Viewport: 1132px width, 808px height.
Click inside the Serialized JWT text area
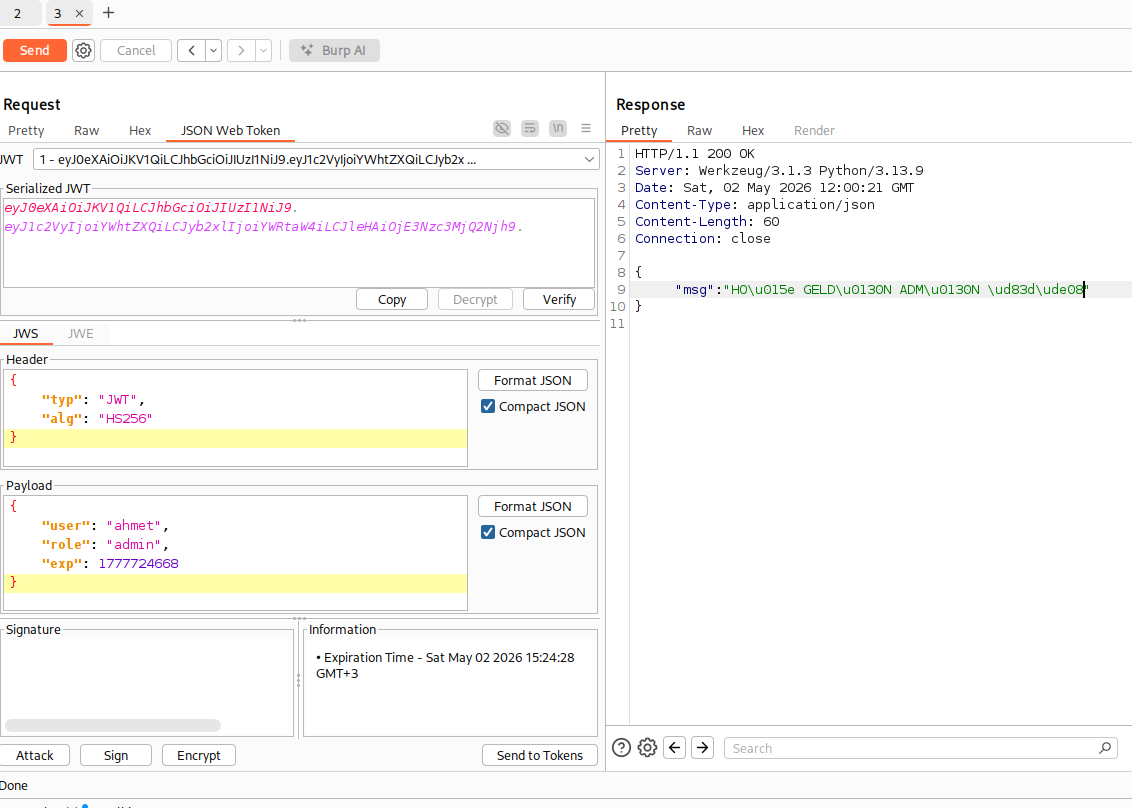[299, 243]
